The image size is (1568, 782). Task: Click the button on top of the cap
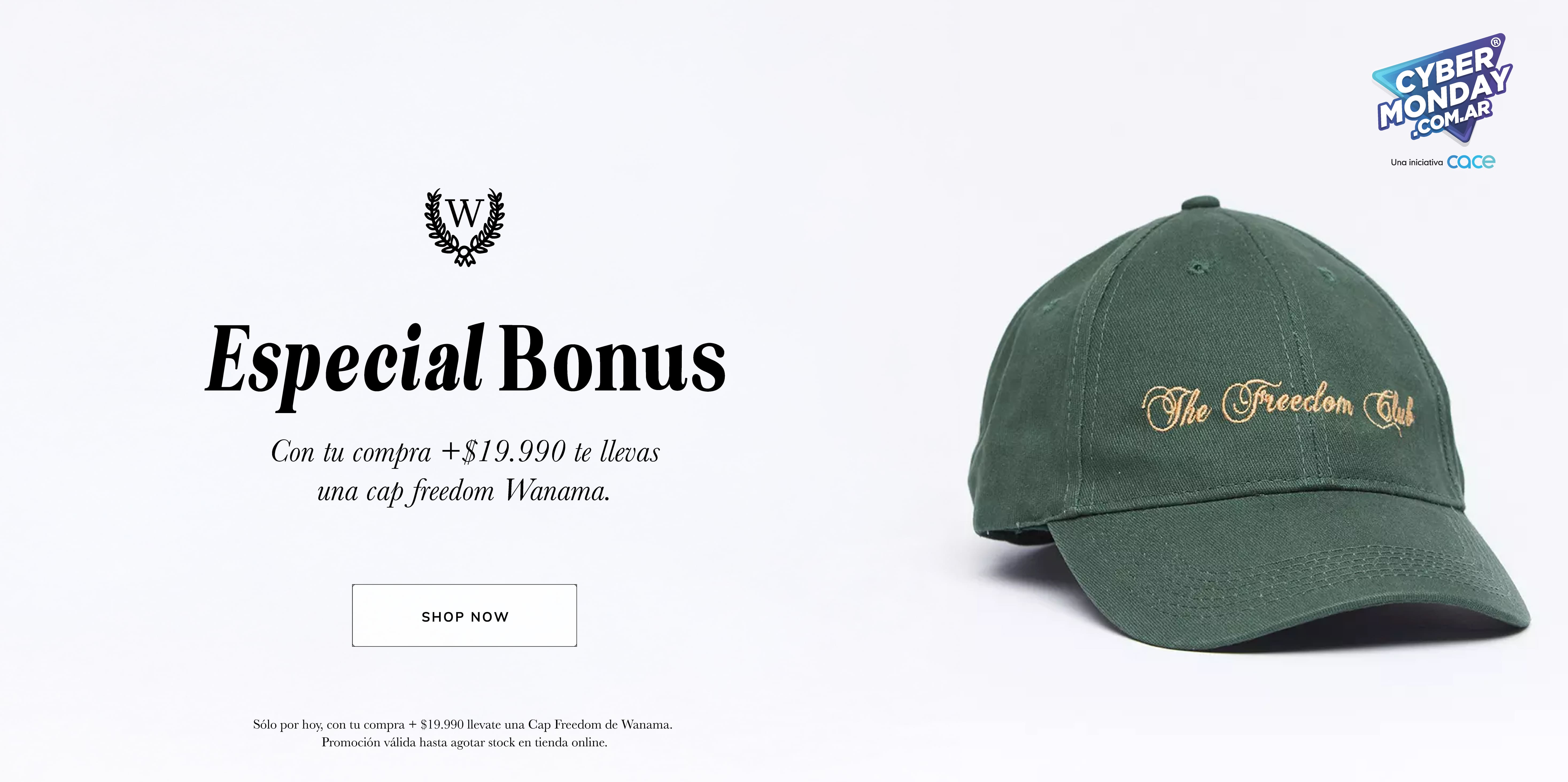[x=1204, y=203]
